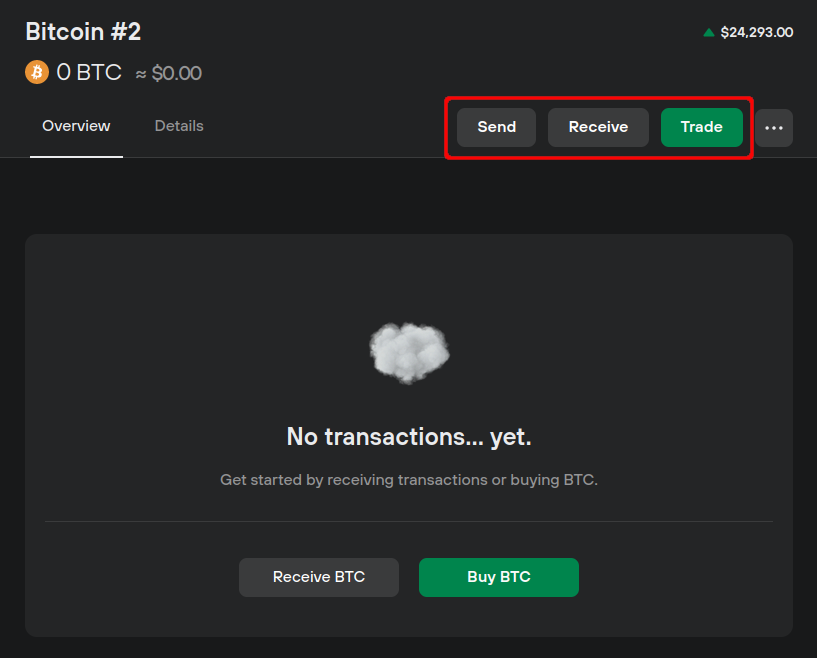The width and height of the screenshot is (817, 658).
Task: Click the 0 BTC balance text
Action: [89, 72]
